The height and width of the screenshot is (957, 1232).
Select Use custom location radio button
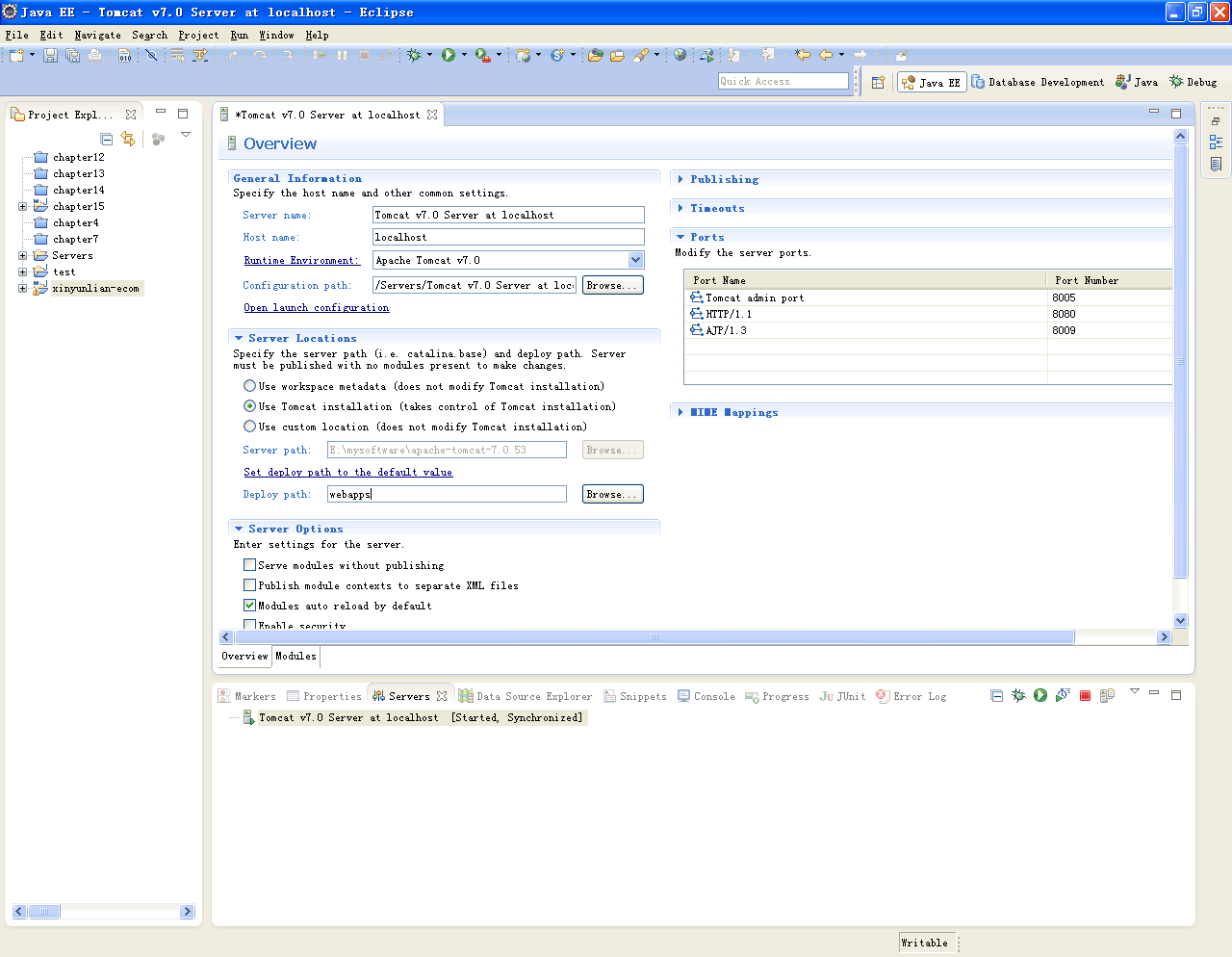(x=249, y=427)
